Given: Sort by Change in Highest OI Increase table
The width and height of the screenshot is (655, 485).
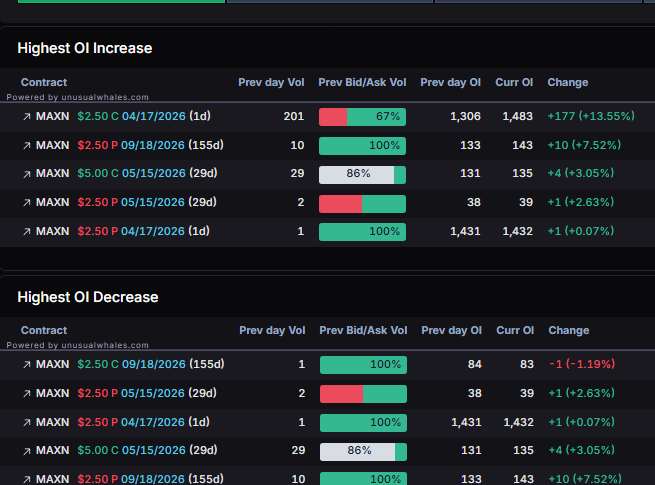Looking at the screenshot, I should [x=568, y=82].
